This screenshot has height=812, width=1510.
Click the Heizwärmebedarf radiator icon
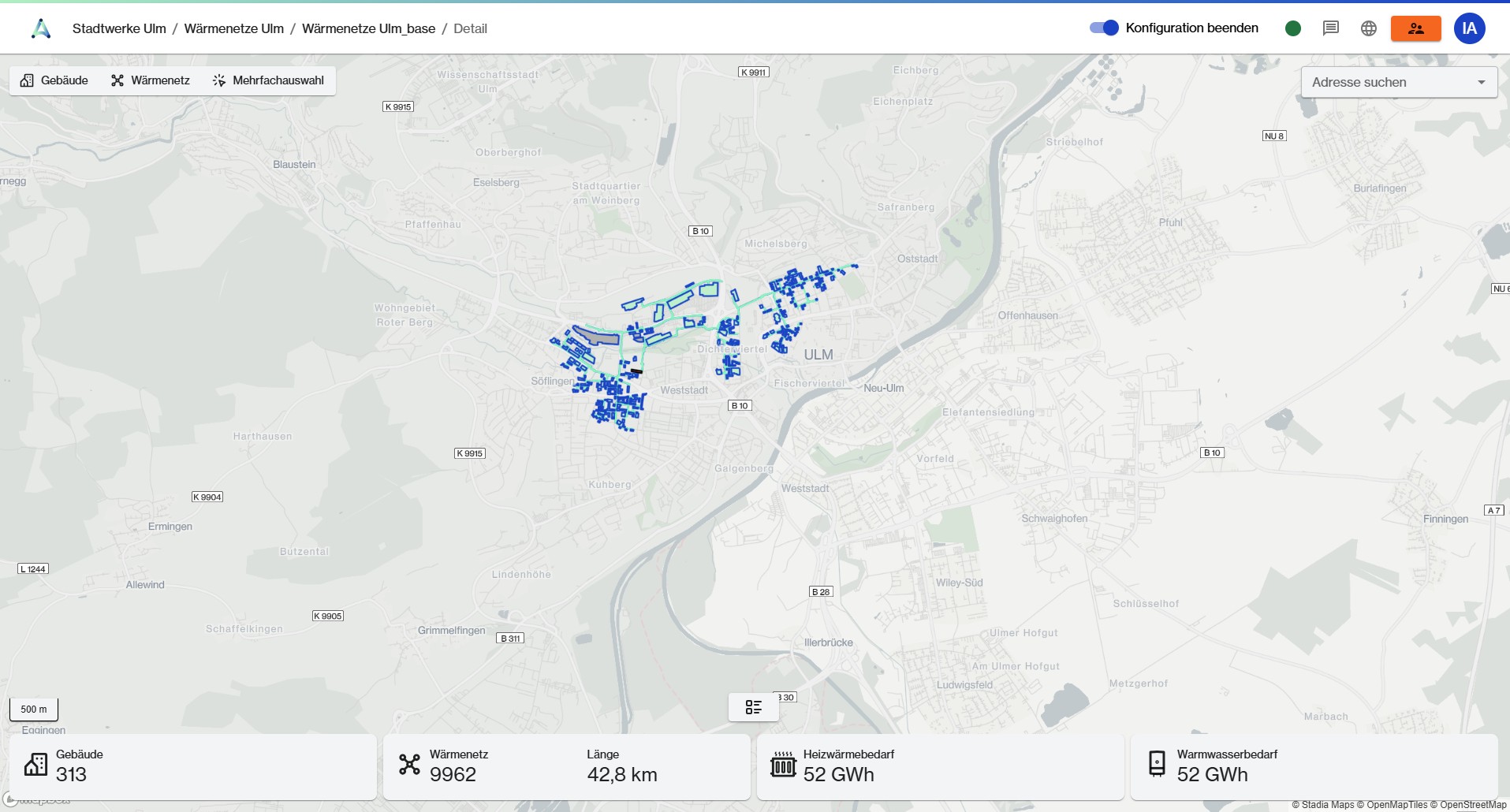click(x=783, y=765)
